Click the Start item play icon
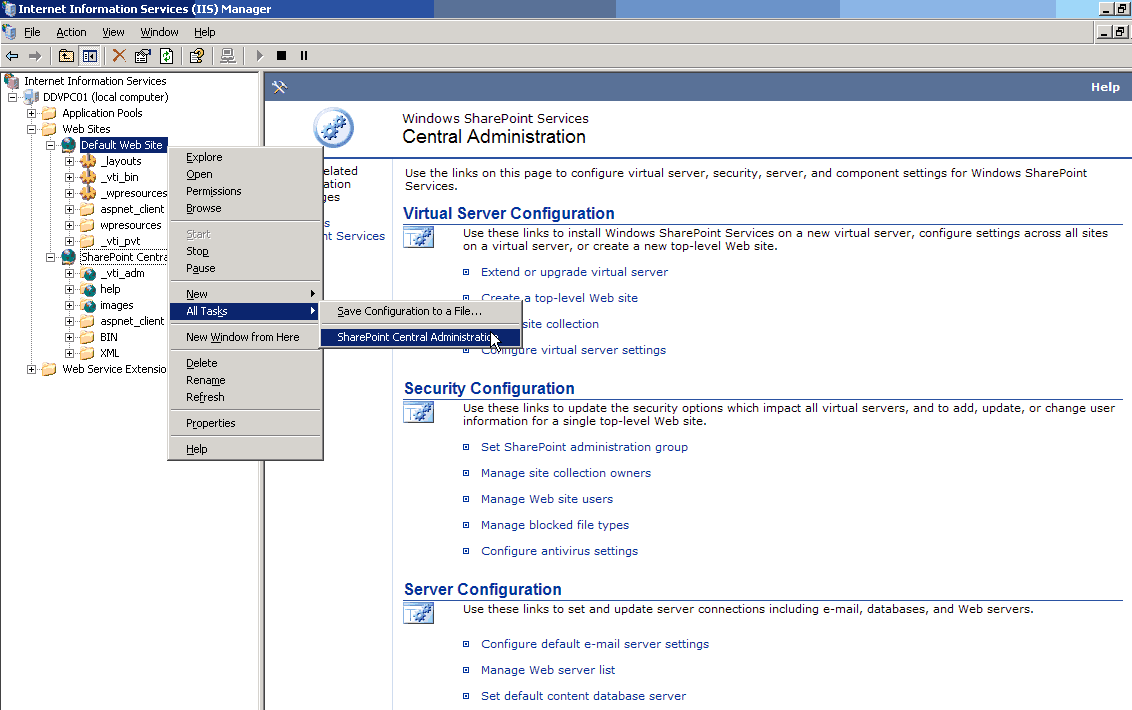 pos(260,56)
